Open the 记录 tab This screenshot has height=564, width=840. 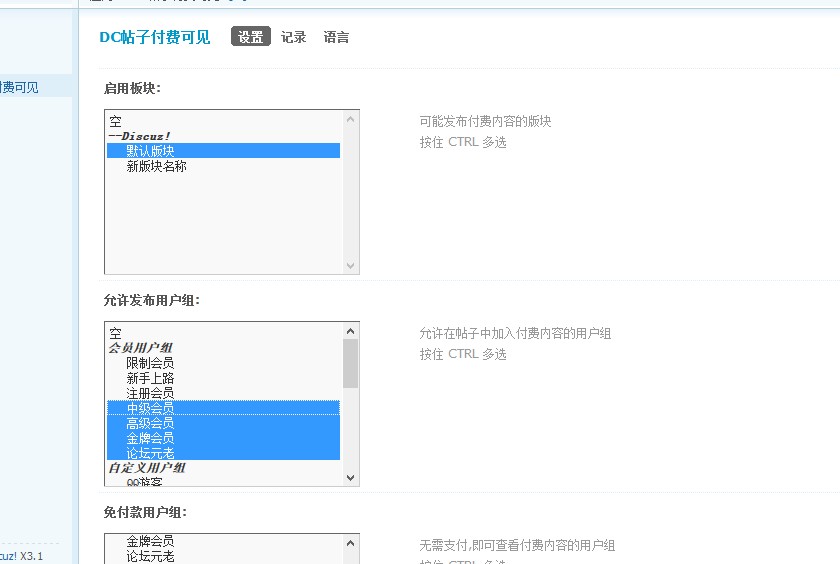(x=294, y=37)
